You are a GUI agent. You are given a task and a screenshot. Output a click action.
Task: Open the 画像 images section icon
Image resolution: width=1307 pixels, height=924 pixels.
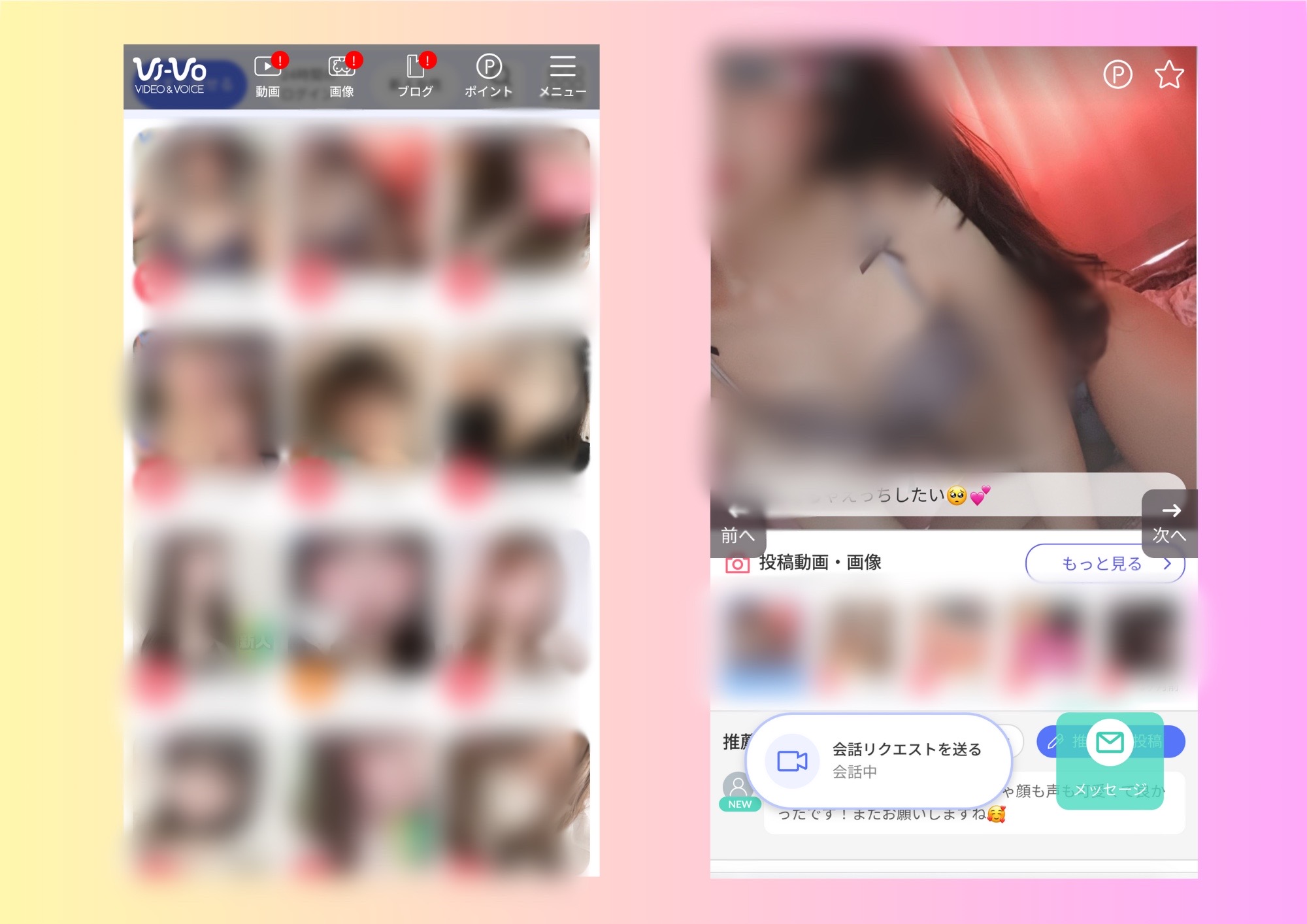click(342, 76)
